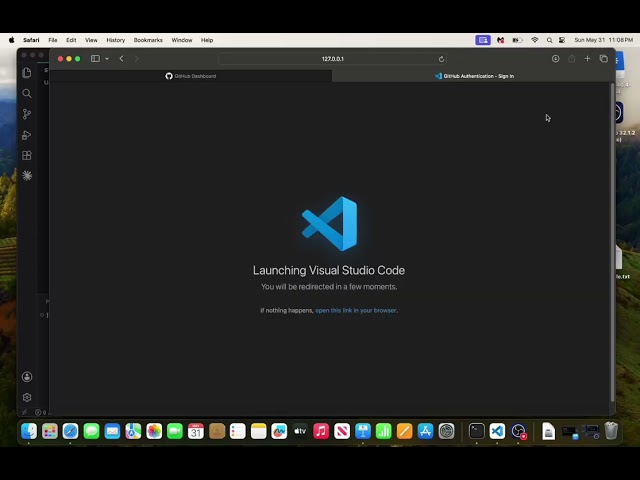The height and width of the screenshot is (480, 640).
Task: Open Music from Dock
Action: 321,431
